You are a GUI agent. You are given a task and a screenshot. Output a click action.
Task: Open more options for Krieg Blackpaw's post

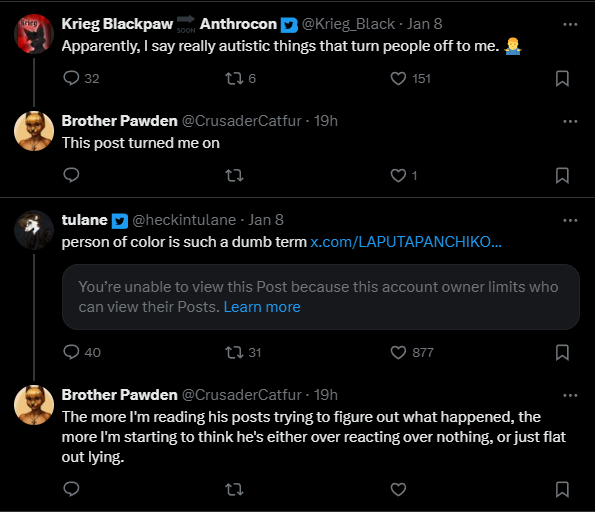coord(570,24)
